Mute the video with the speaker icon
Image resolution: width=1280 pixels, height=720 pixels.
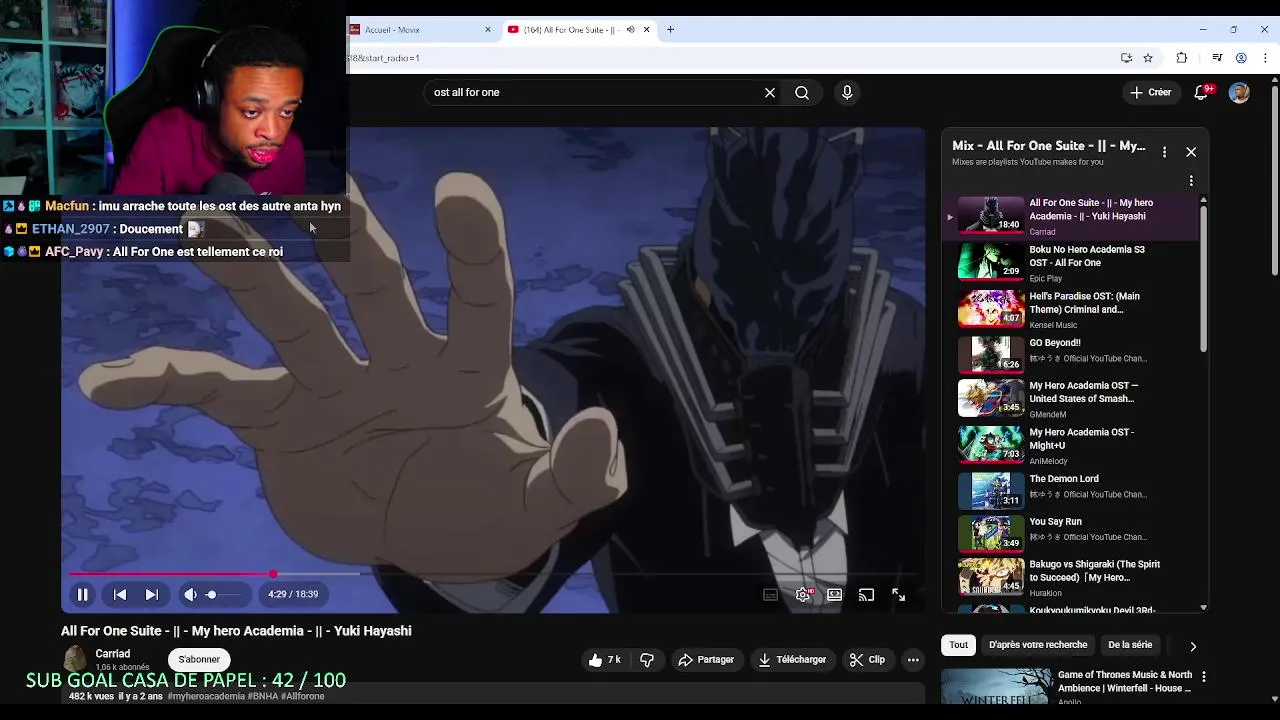click(190, 594)
